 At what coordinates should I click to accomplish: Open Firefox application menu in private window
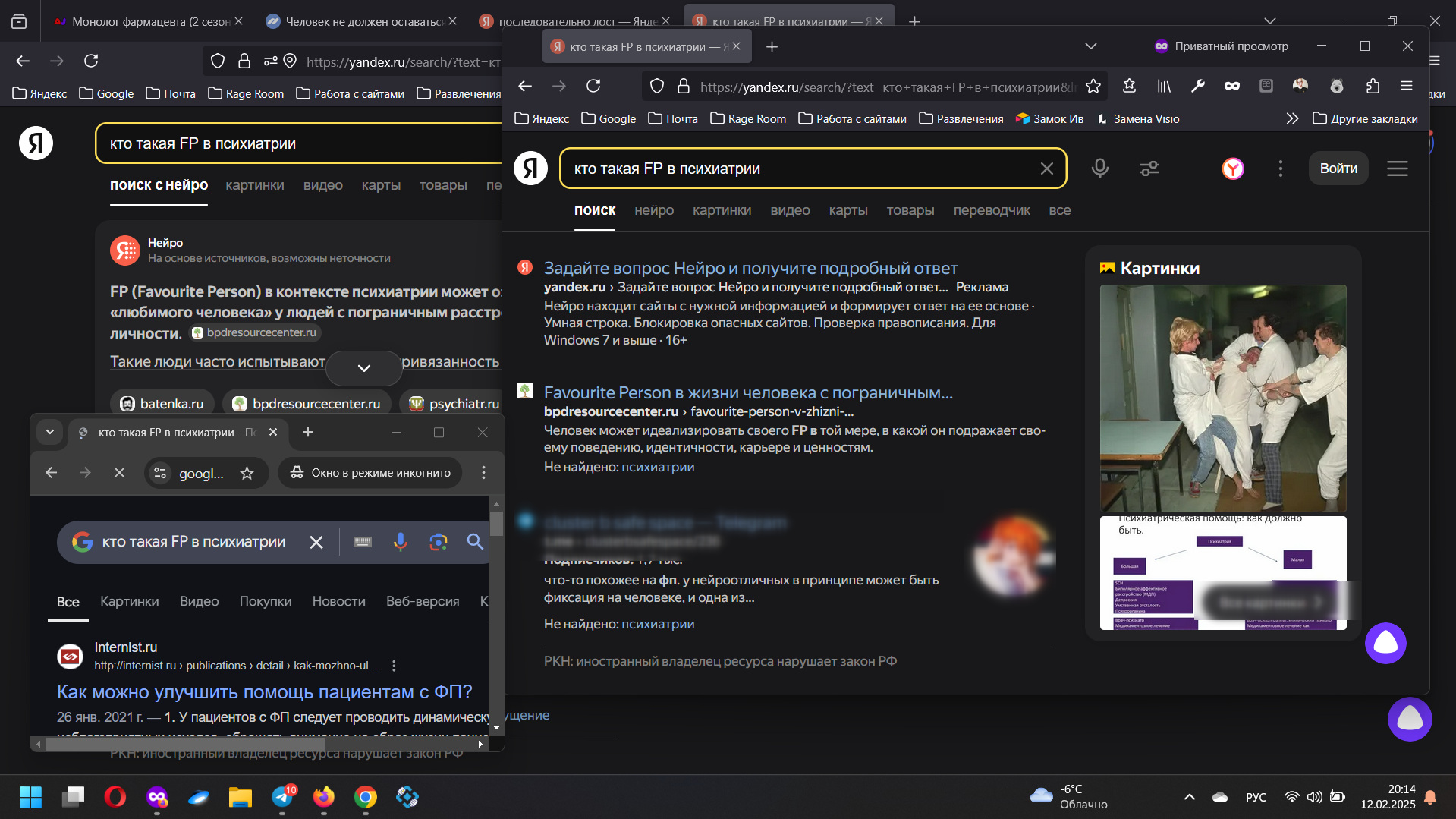coord(1407,87)
